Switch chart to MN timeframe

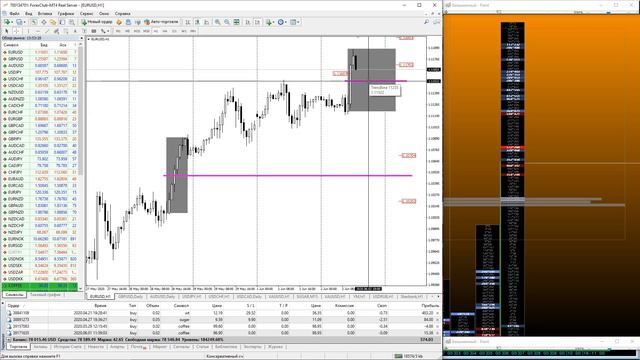point(193,31)
